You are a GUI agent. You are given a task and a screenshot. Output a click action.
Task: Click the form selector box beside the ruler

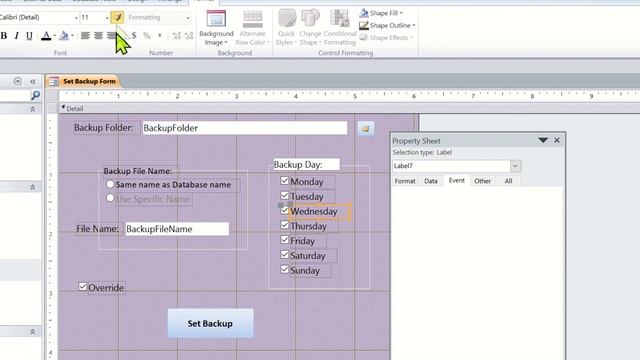[52, 95]
